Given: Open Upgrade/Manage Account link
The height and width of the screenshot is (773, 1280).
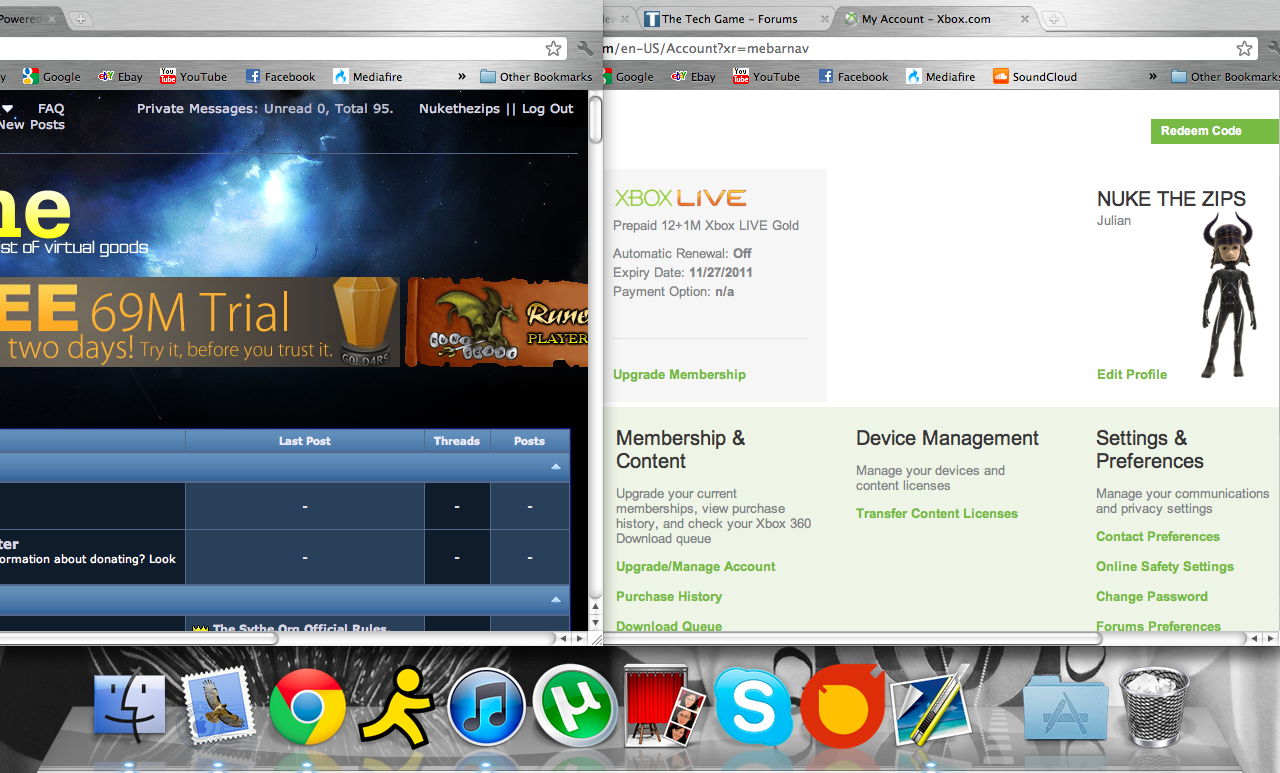Looking at the screenshot, I should pyautogui.click(x=696, y=566).
